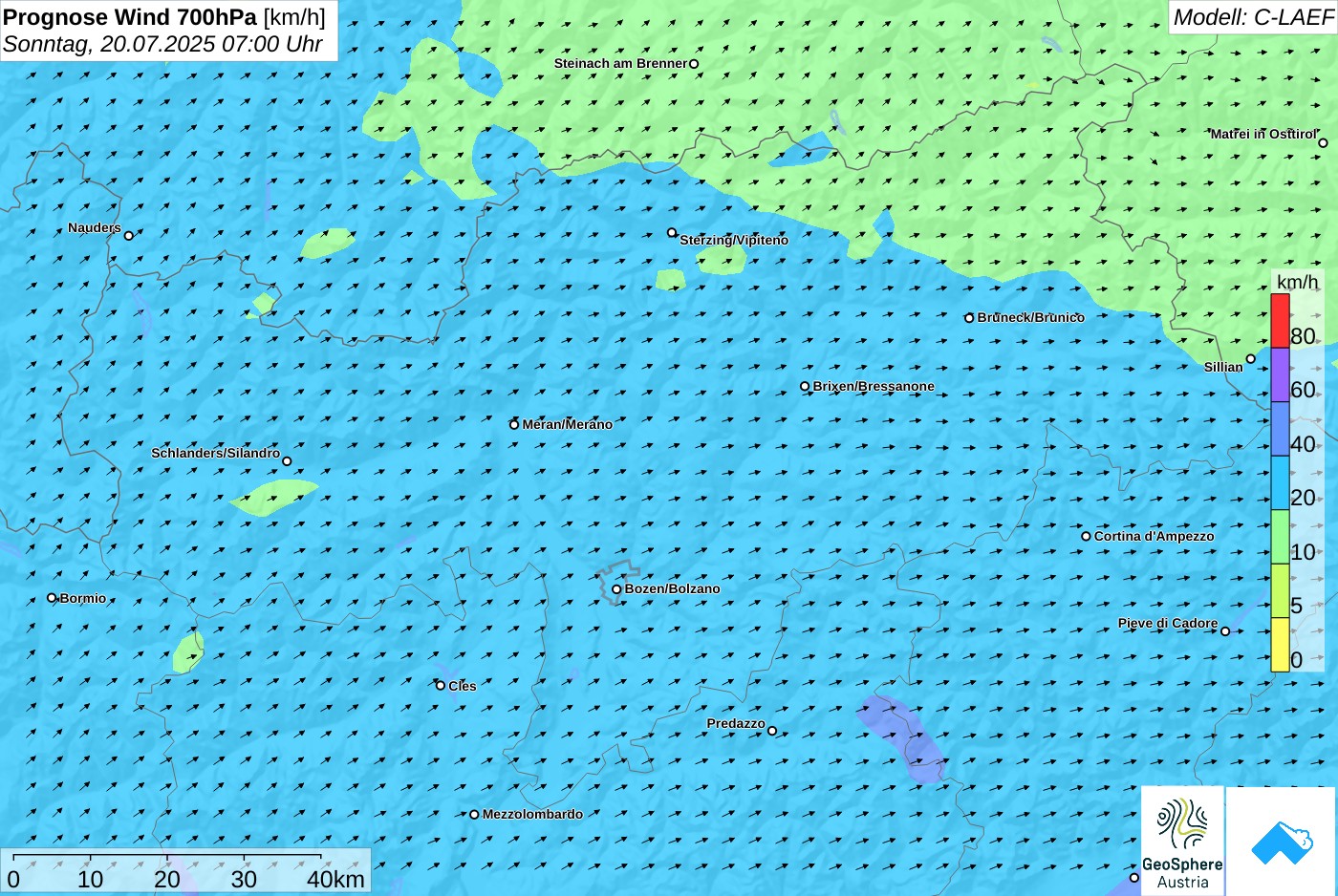This screenshot has height=896, width=1338.
Task: Click the '10' tick on scale bar
Action: [91, 880]
